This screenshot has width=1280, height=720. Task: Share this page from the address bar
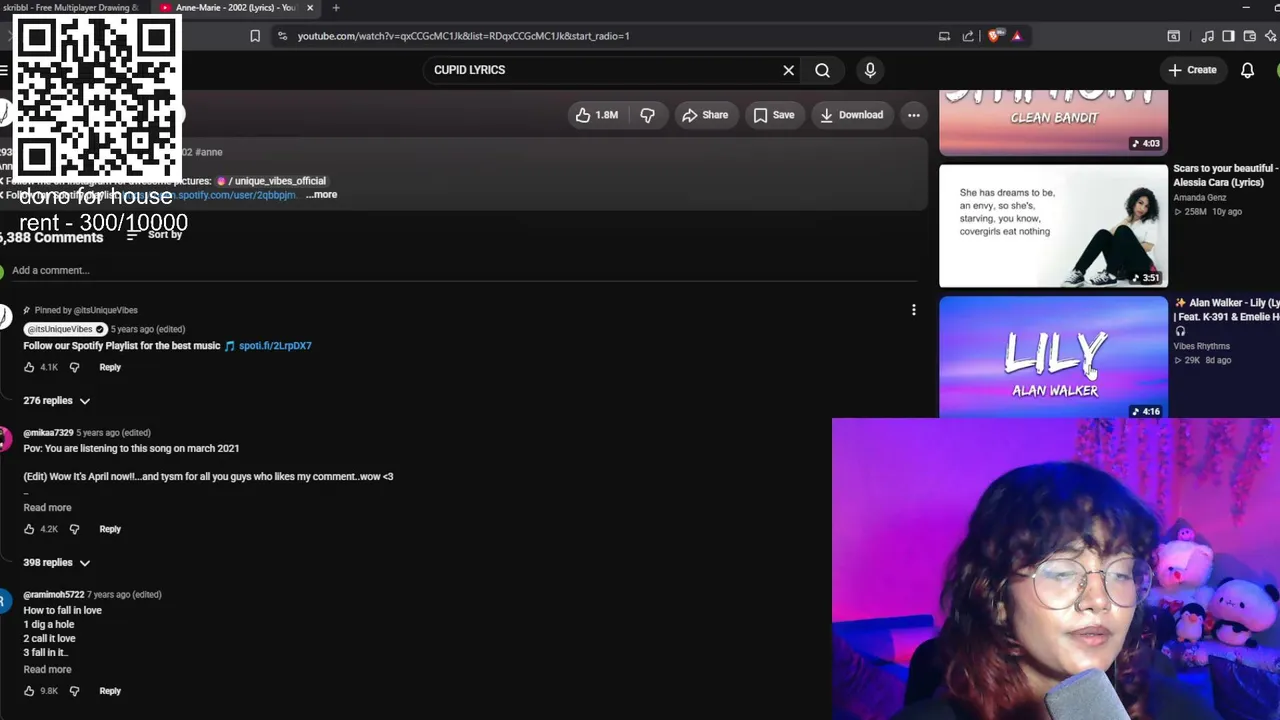coord(968,36)
